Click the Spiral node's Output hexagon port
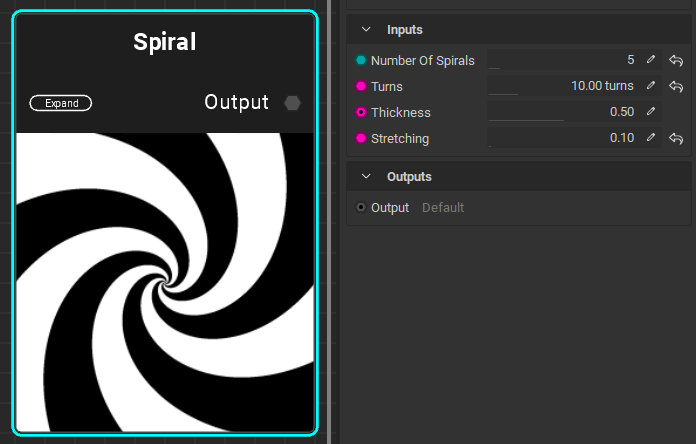Screen dimensions: 696x444 tap(292, 102)
